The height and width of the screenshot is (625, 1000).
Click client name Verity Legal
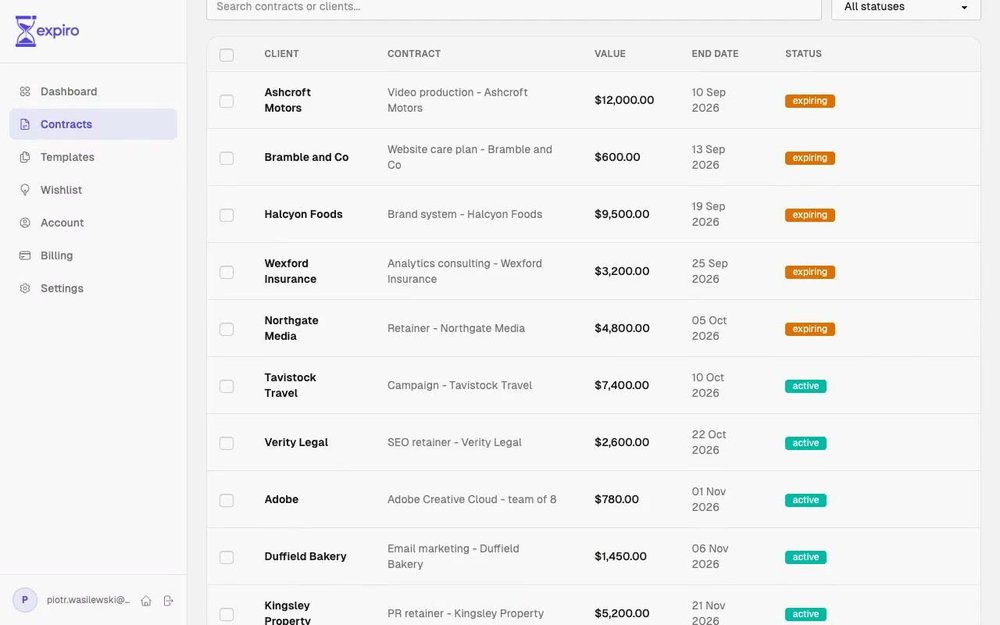tap(296, 443)
